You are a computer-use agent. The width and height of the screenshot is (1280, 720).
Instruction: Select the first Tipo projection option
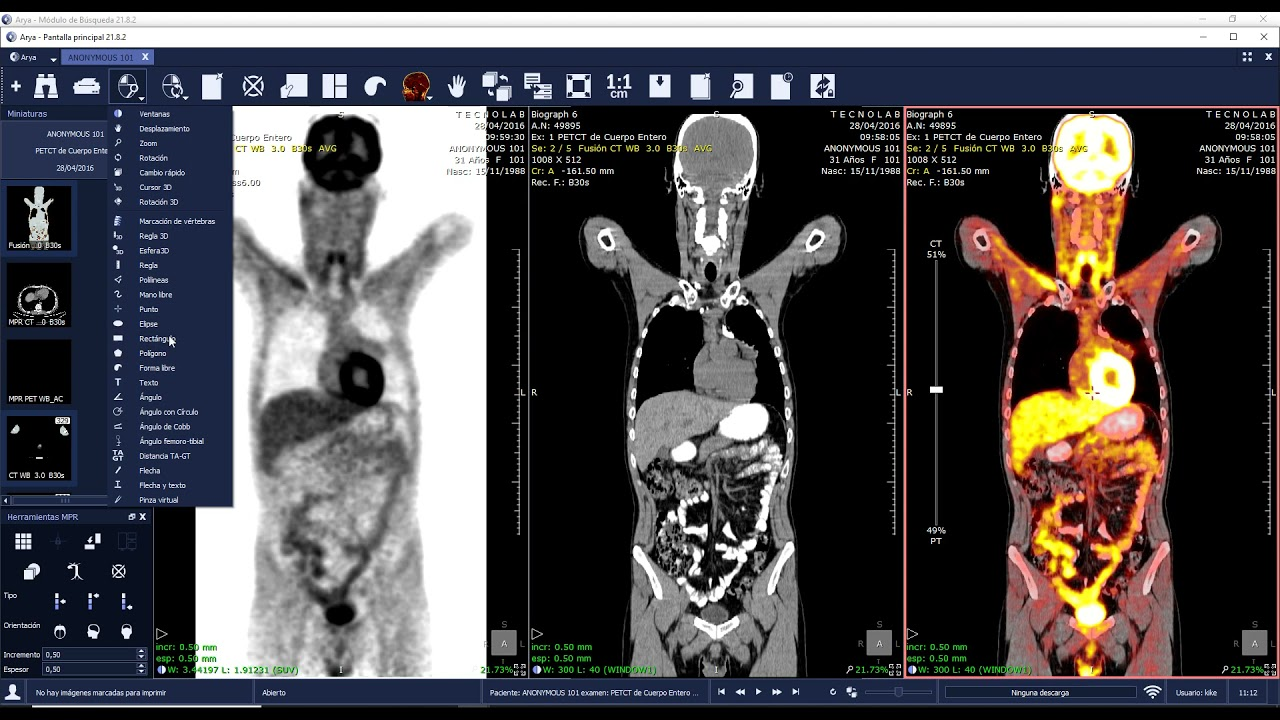pos(59,601)
